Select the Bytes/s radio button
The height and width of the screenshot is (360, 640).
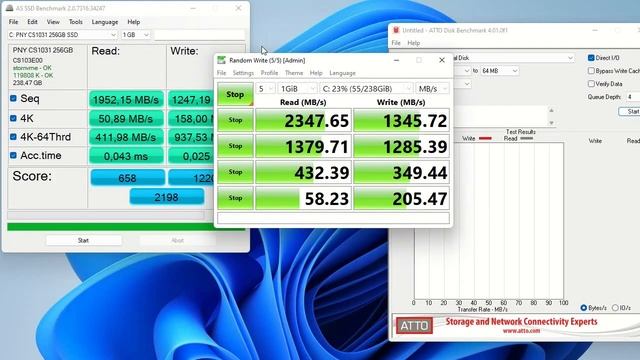tap(584, 308)
